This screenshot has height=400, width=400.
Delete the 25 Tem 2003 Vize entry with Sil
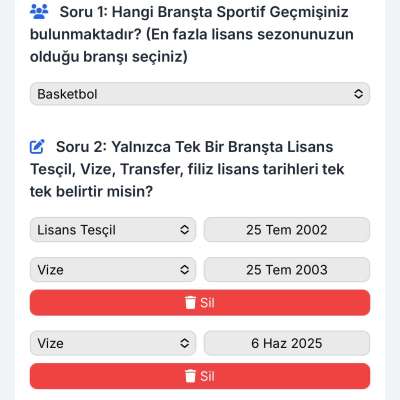pyautogui.click(x=200, y=303)
